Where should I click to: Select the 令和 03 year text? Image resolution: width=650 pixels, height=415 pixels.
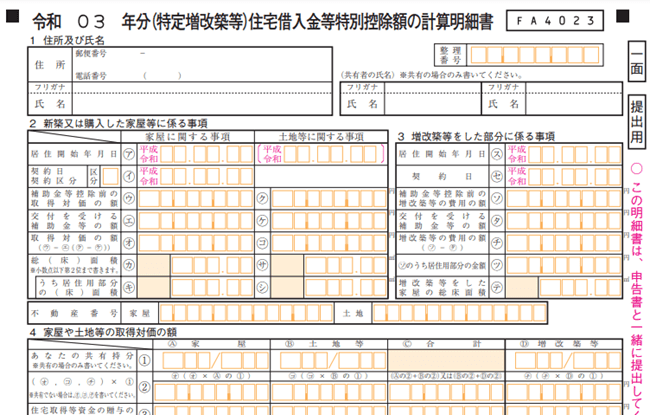(68, 22)
